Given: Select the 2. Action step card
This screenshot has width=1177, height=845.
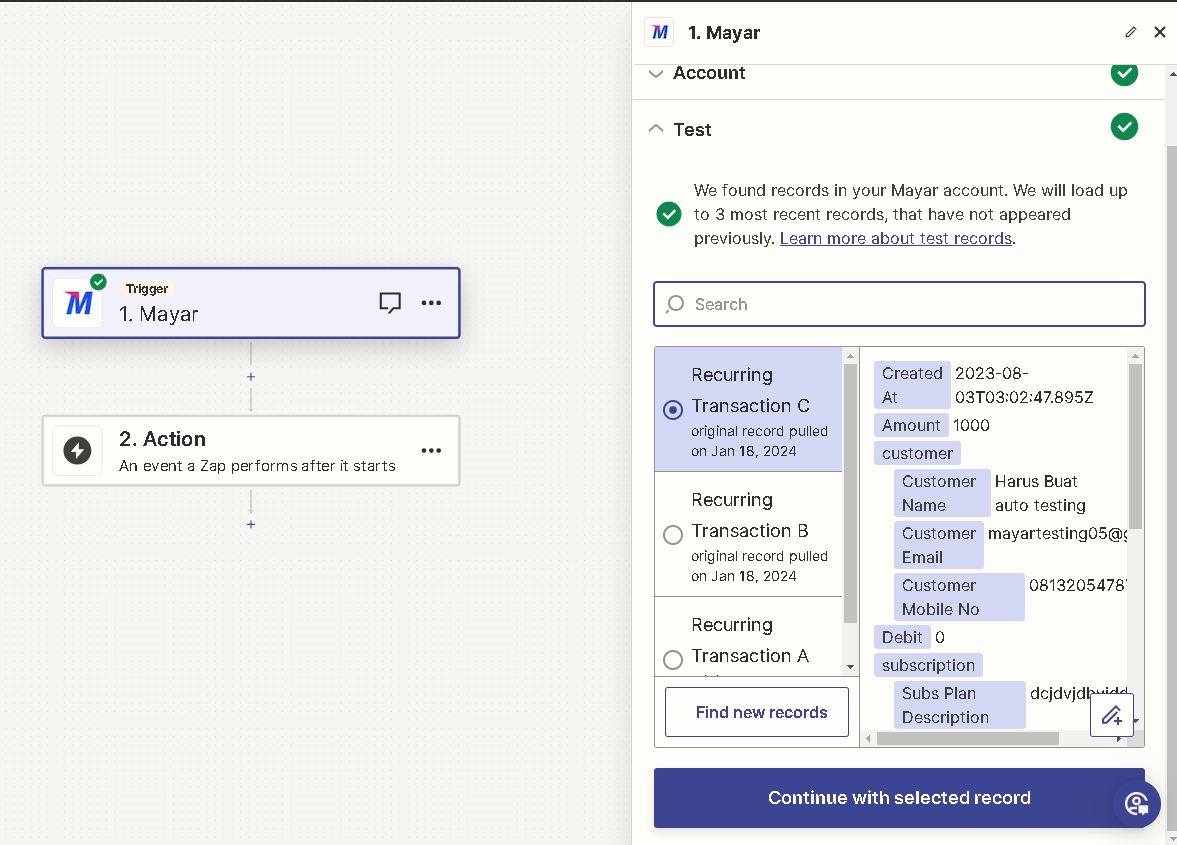Looking at the screenshot, I should point(251,450).
